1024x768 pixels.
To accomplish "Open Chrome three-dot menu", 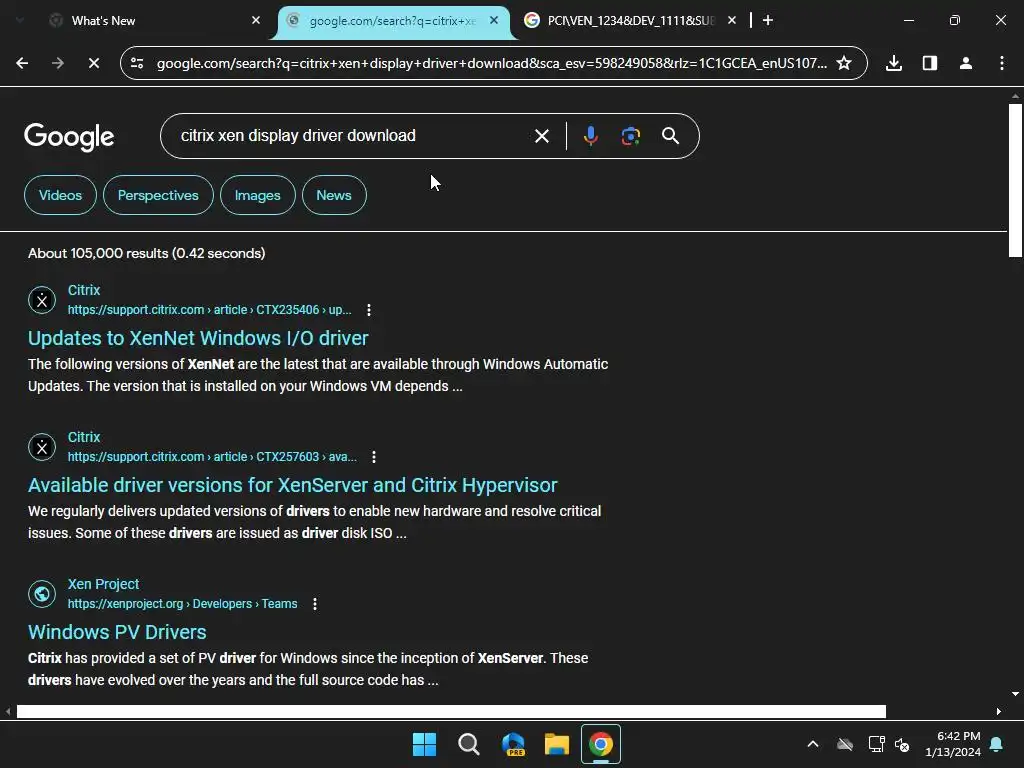I will 1002,63.
